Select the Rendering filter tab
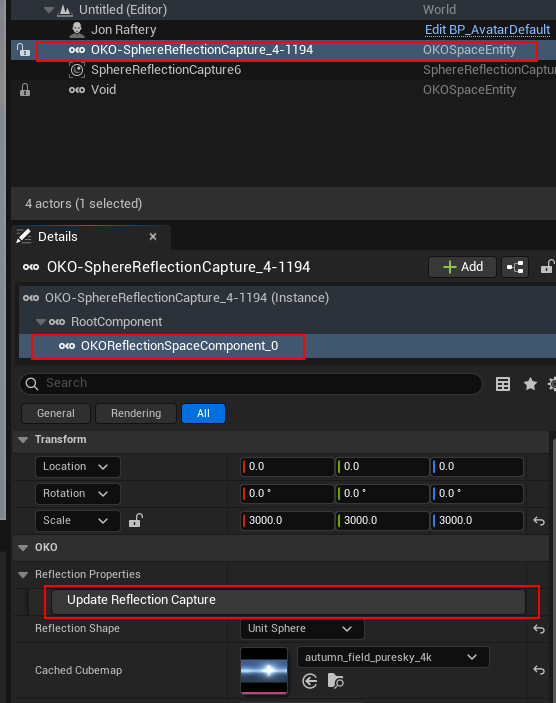Image resolution: width=556 pixels, height=703 pixels. click(136, 413)
